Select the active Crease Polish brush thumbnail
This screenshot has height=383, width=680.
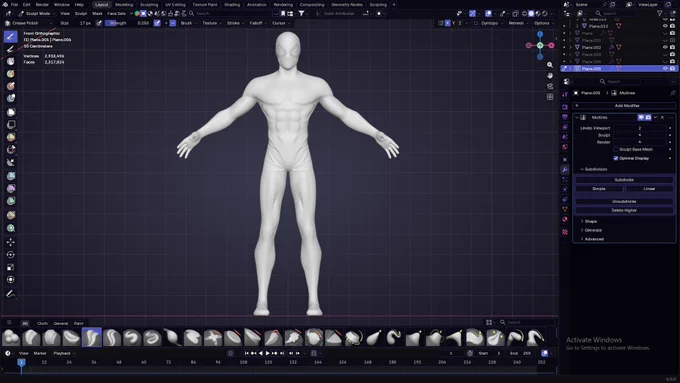tap(92, 337)
